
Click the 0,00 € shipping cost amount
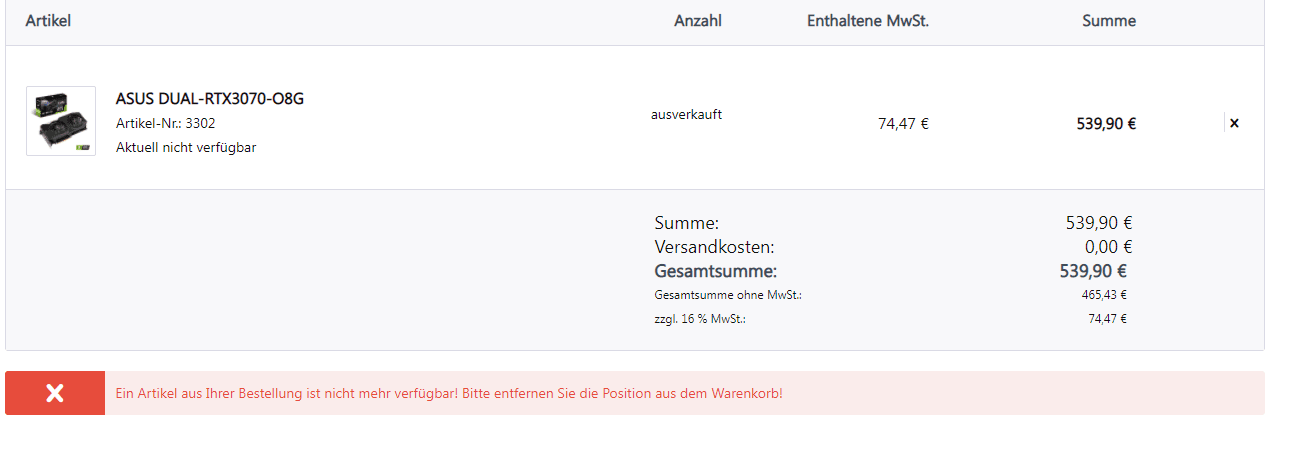tap(1108, 247)
